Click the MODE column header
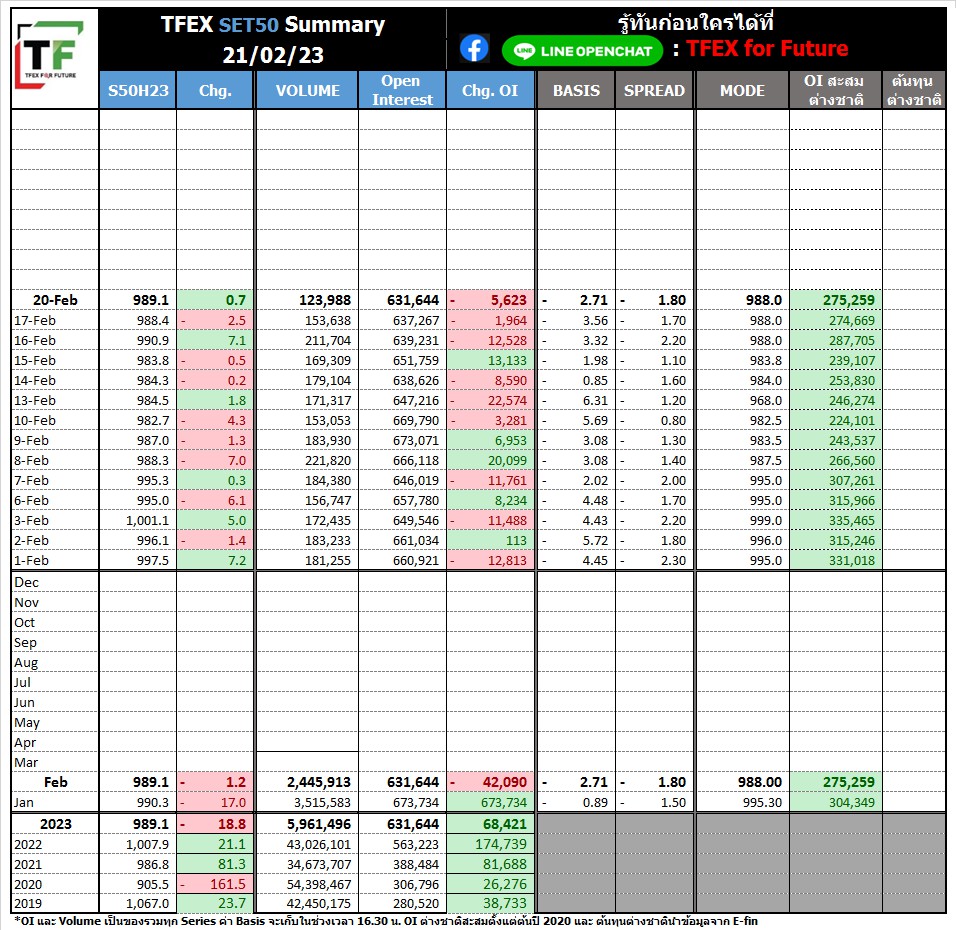 (742, 90)
